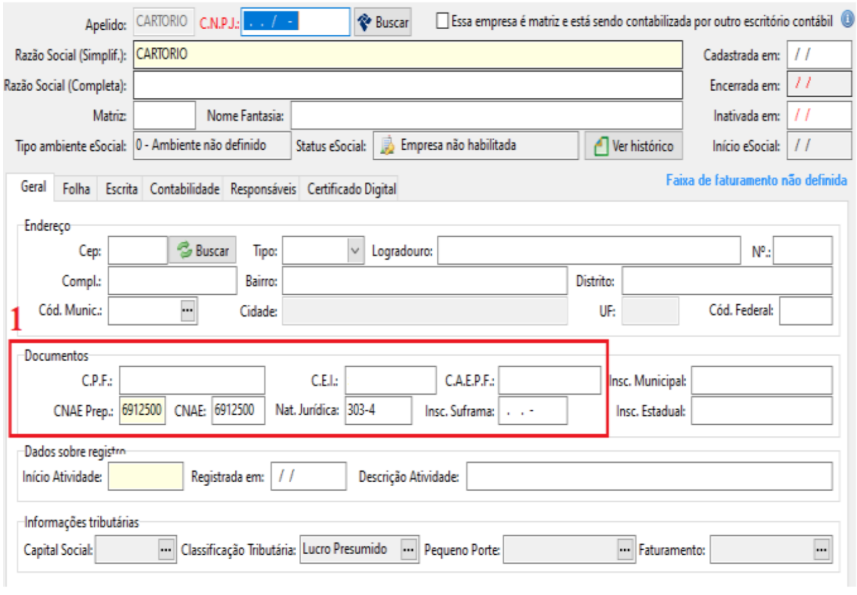
Task: Switch to the Folha tab
Action: point(76,189)
